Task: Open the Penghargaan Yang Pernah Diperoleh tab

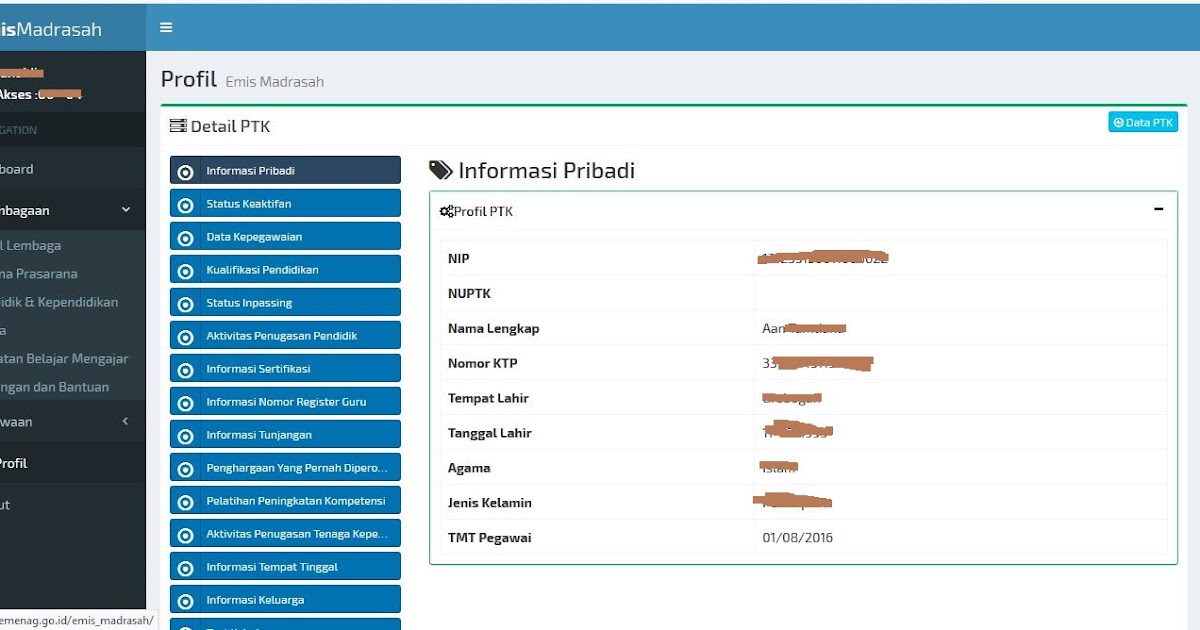Action: (x=285, y=468)
